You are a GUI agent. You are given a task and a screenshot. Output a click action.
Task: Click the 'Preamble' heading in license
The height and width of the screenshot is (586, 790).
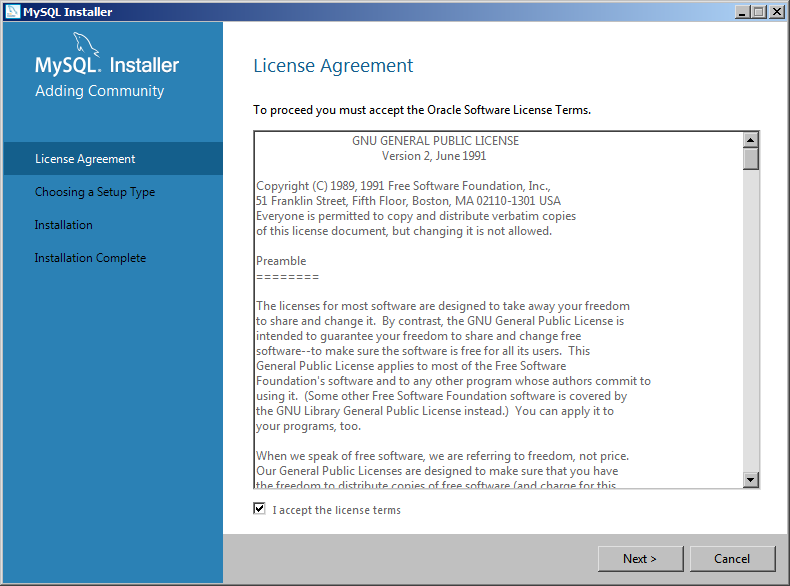281,261
